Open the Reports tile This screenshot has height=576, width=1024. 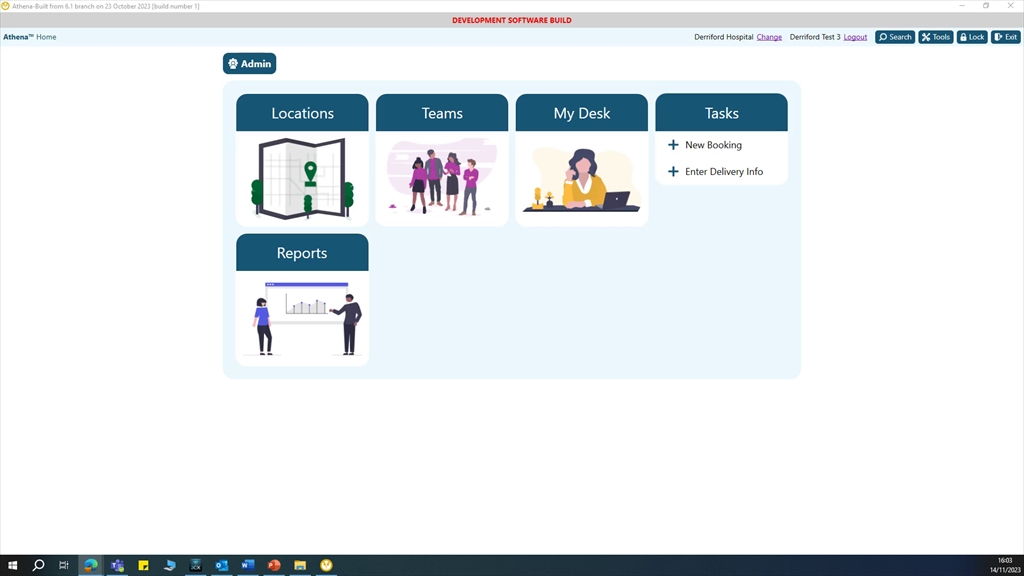click(302, 300)
